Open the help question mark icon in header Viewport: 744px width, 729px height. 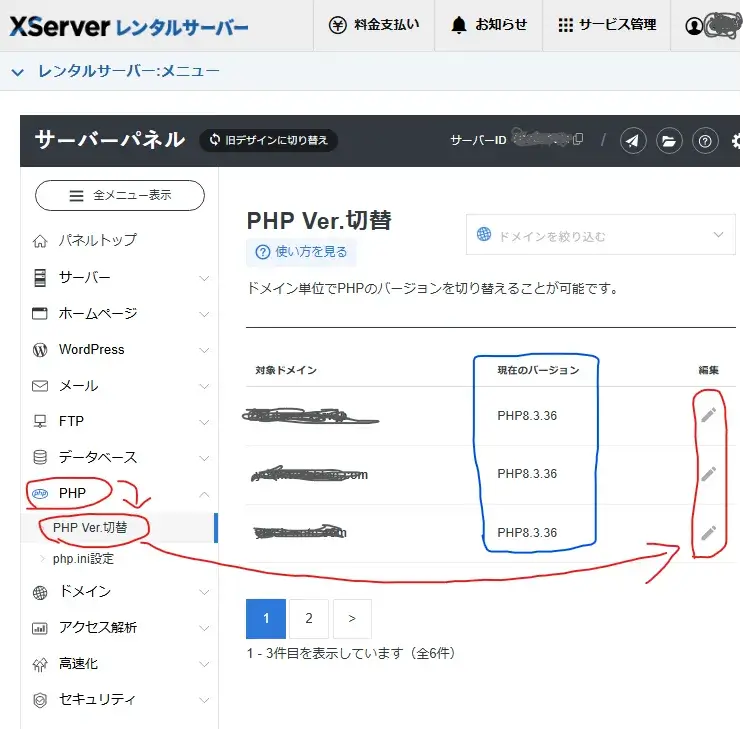click(x=705, y=140)
